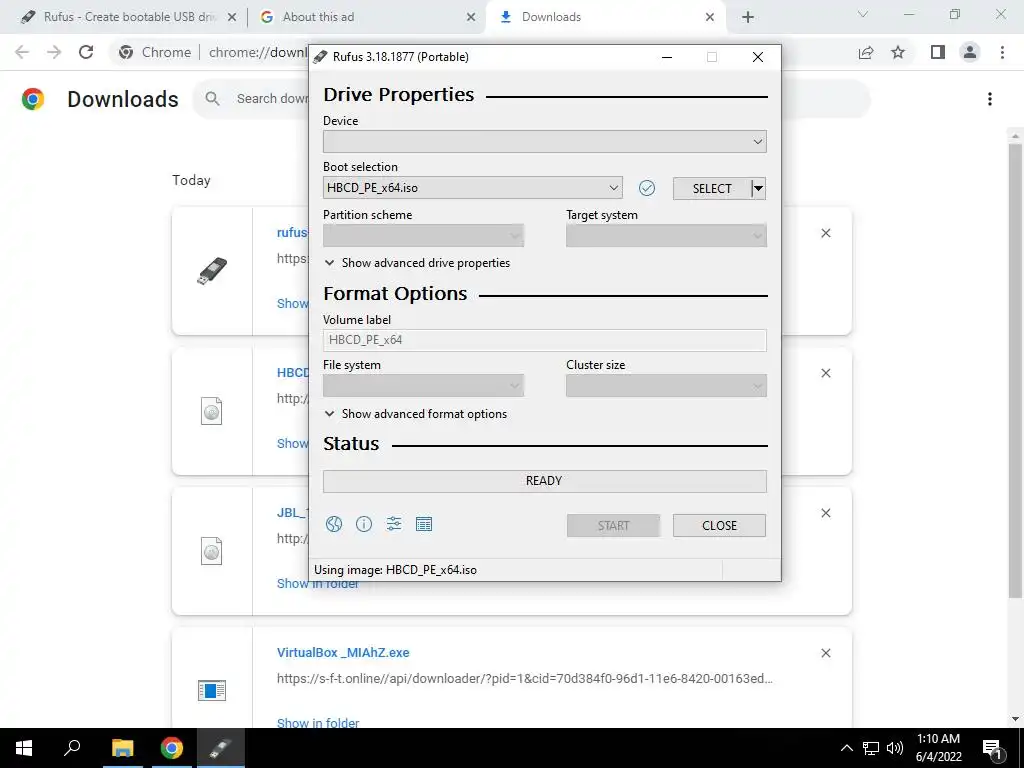Open Windows notification center icon
Screen dimensions: 1024x768
coord(993,748)
